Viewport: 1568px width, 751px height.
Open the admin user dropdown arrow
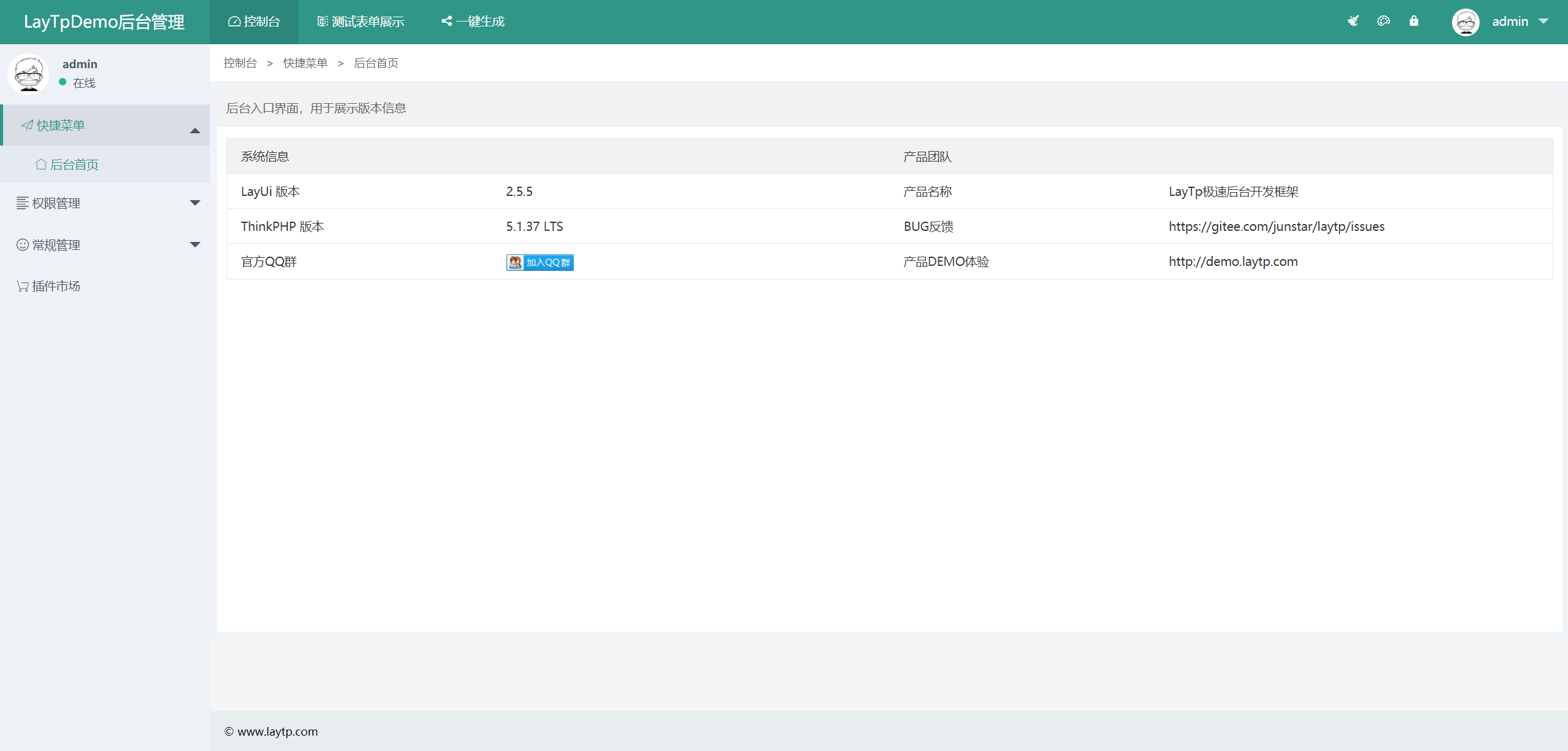click(1543, 21)
